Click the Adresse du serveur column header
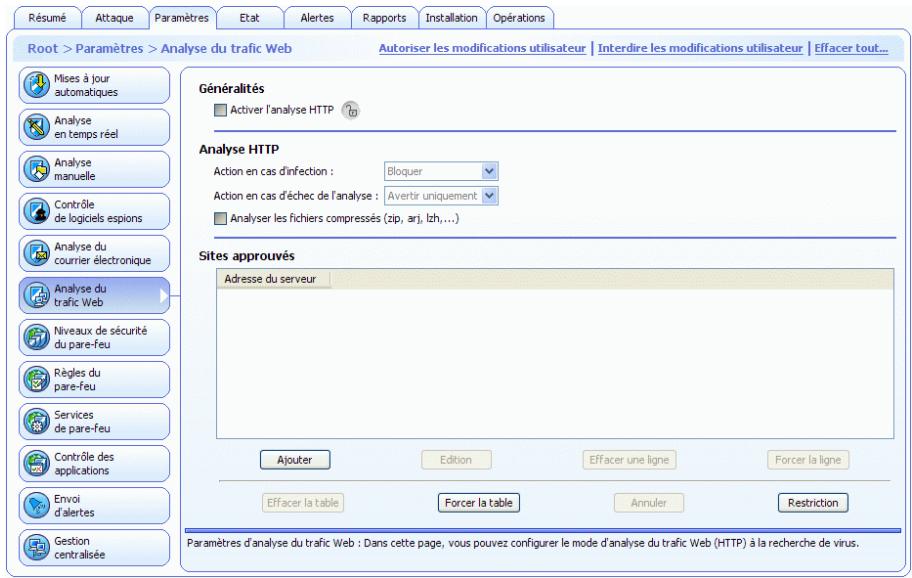Viewport: 912px width, 578px height. click(x=273, y=279)
